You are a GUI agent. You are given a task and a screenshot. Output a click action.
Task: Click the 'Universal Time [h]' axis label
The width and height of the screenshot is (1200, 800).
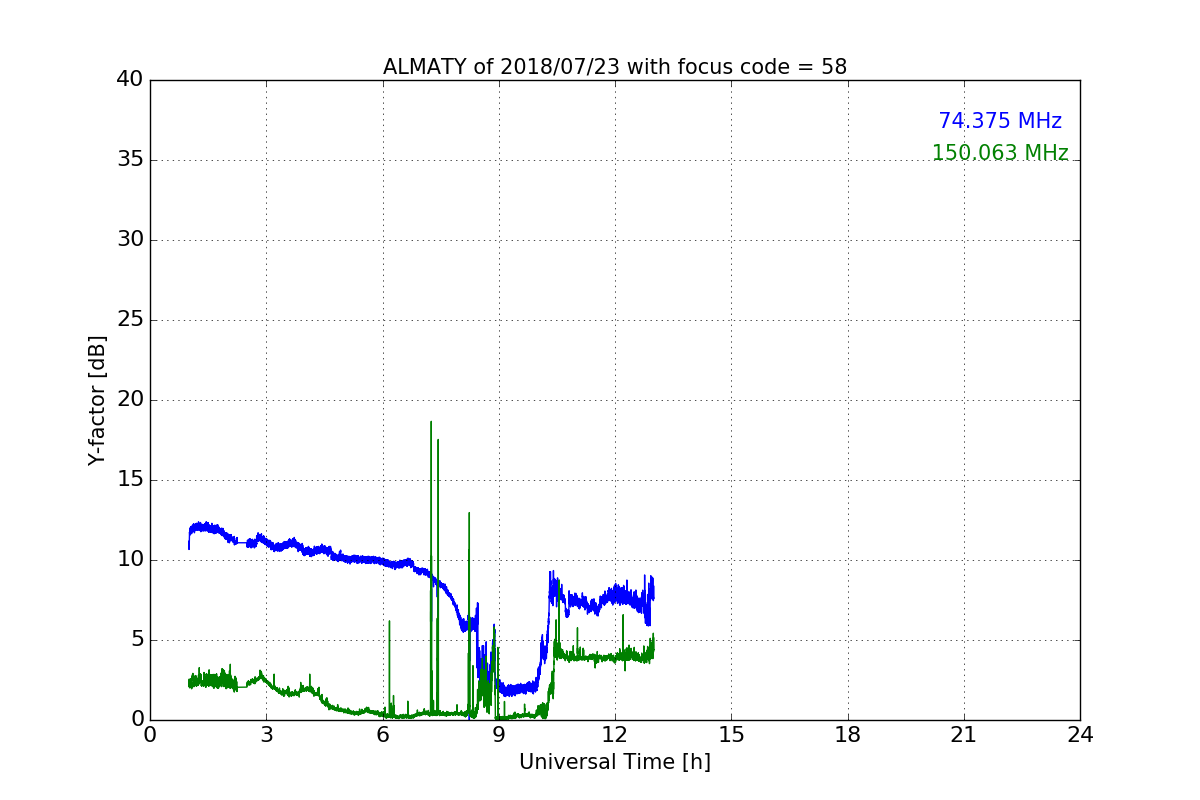615,762
